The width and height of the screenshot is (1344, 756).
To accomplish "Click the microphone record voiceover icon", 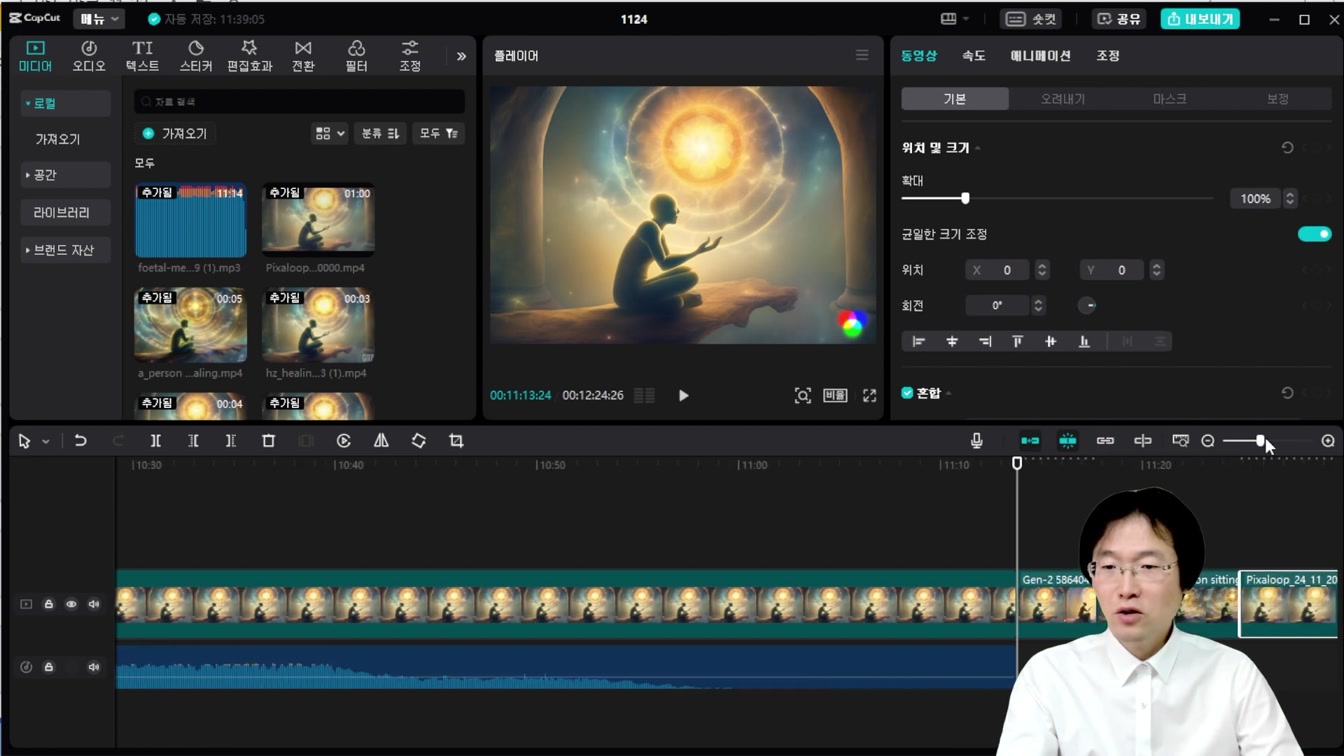I will pyautogui.click(x=977, y=441).
